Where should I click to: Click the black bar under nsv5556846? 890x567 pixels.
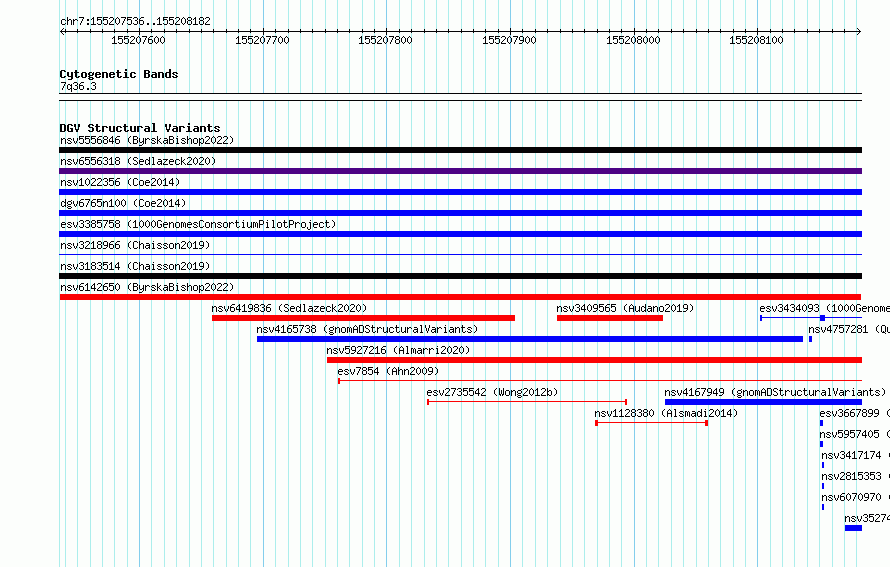[x=460, y=150]
